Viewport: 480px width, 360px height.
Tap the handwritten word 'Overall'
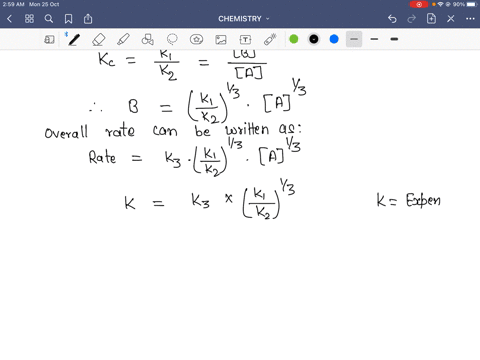pos(66,132)
